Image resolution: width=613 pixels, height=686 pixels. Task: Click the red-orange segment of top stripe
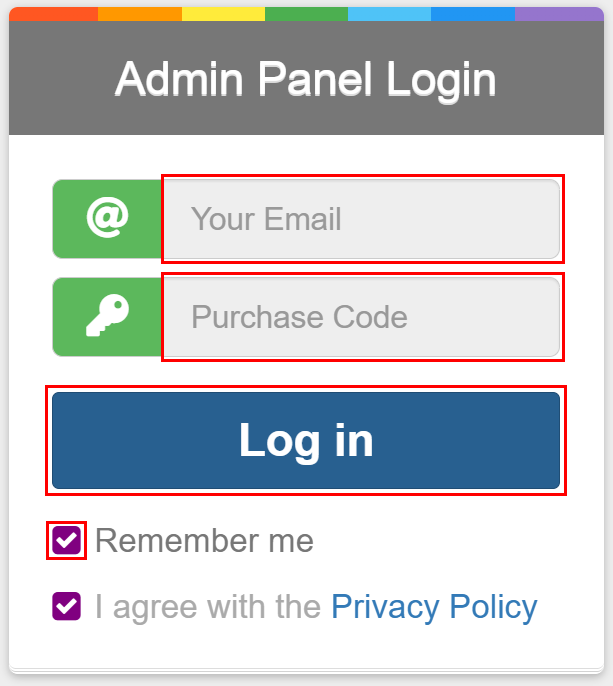(x=53, y=14)
